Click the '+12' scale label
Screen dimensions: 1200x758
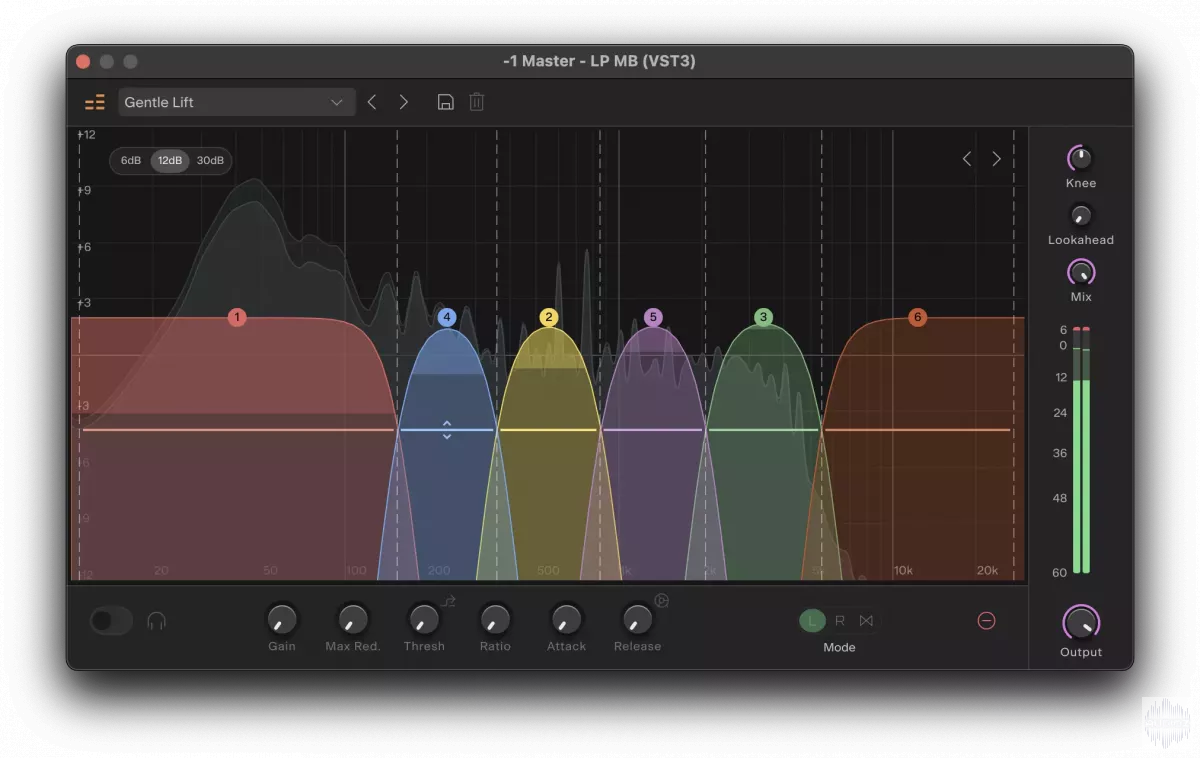pyautogui.click(x=87, y=134)
